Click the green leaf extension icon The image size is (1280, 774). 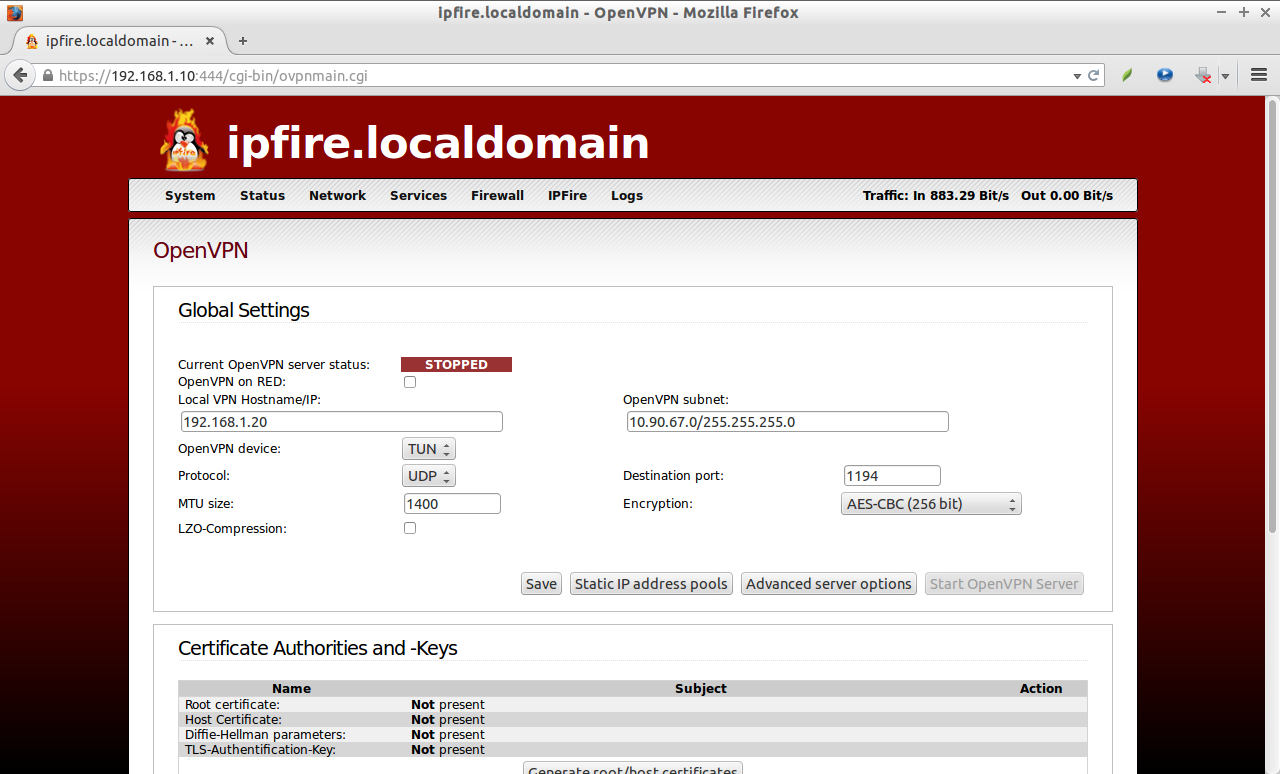tap(1127, 75)
